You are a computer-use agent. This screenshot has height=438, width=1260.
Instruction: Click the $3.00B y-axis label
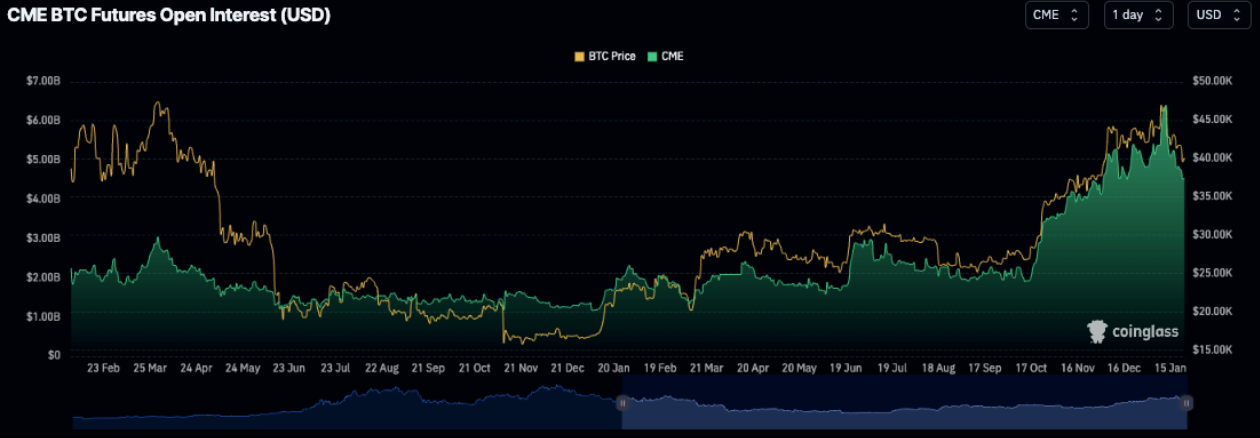(x=42, y=237)
